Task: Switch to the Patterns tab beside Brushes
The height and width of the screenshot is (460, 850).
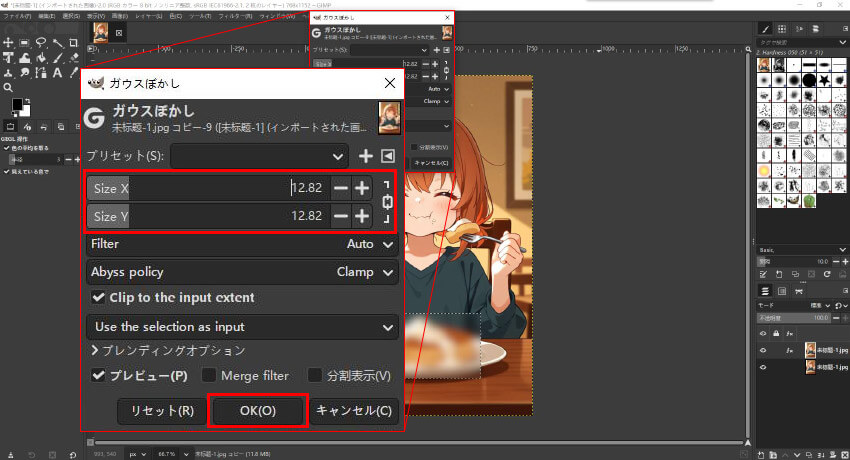Action: click(782, 29)
